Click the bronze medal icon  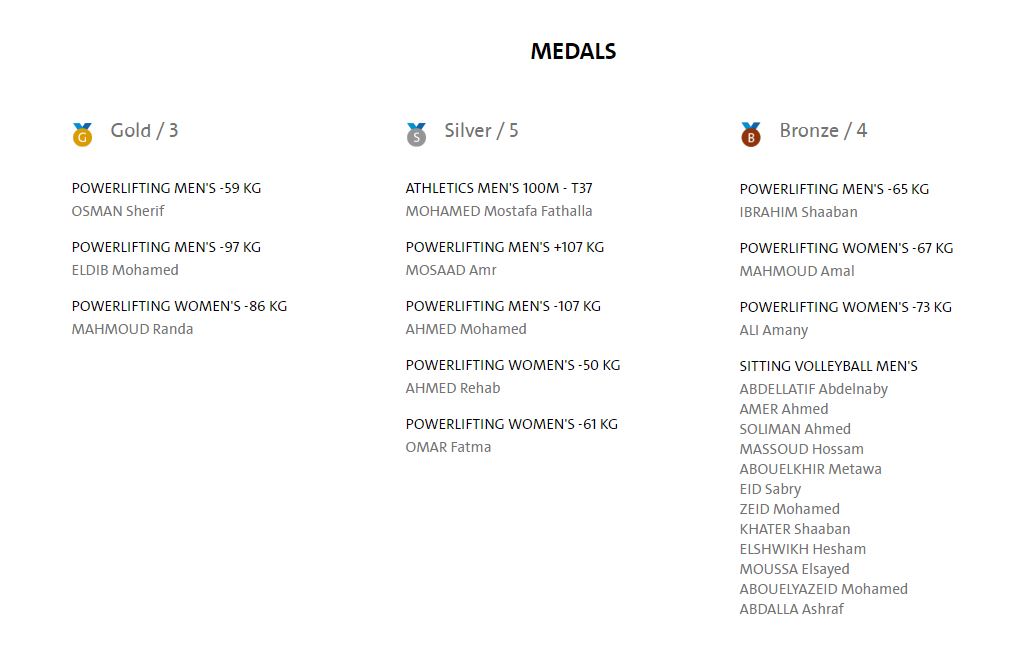click(x=751, y=134)
